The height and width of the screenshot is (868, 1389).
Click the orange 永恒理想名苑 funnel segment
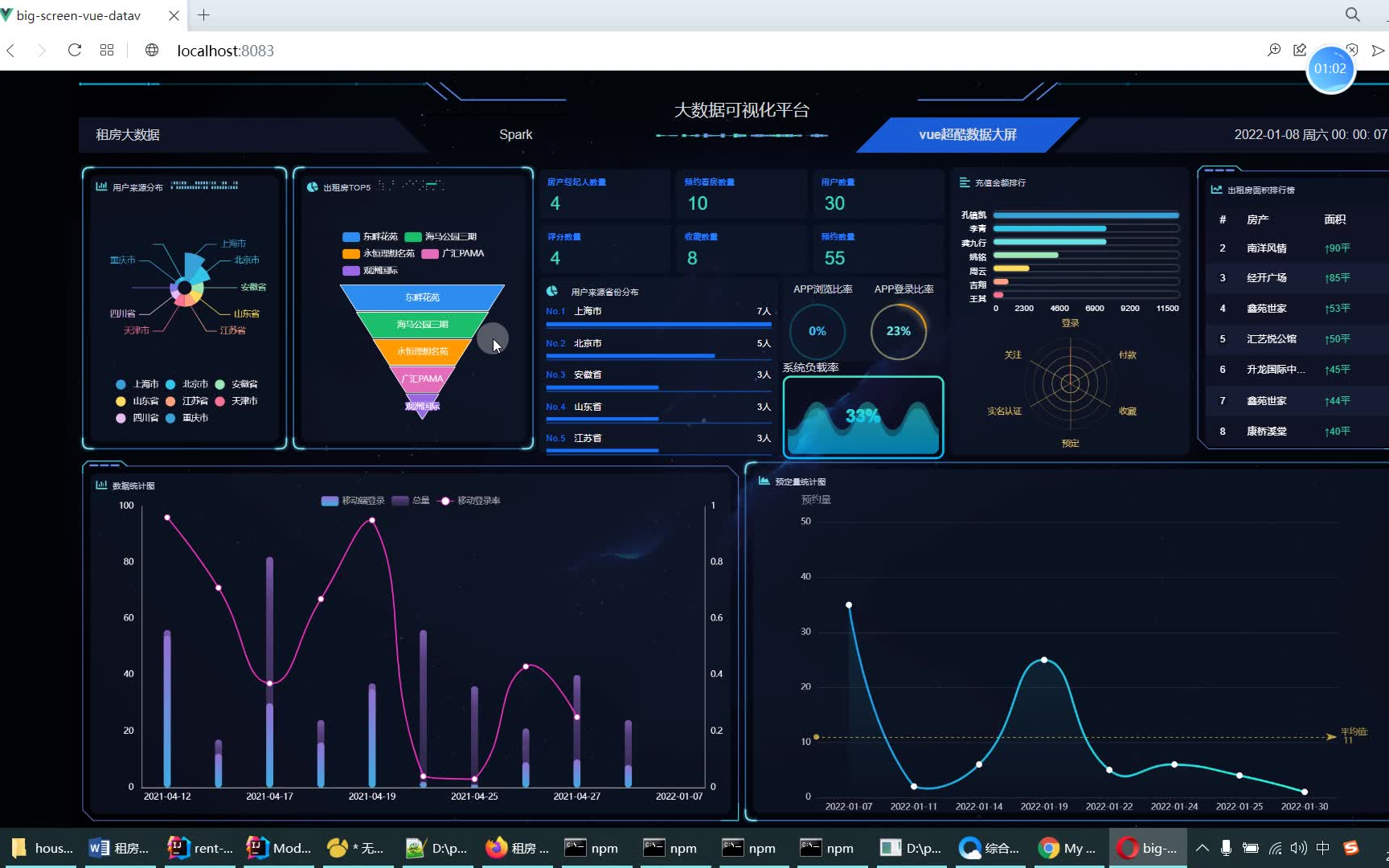click(422, 351)
